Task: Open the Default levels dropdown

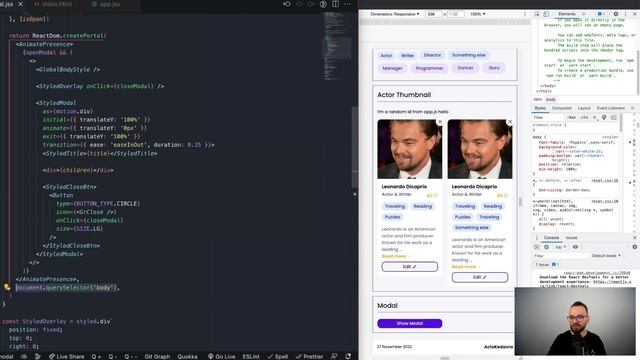Action: (606, 256)
